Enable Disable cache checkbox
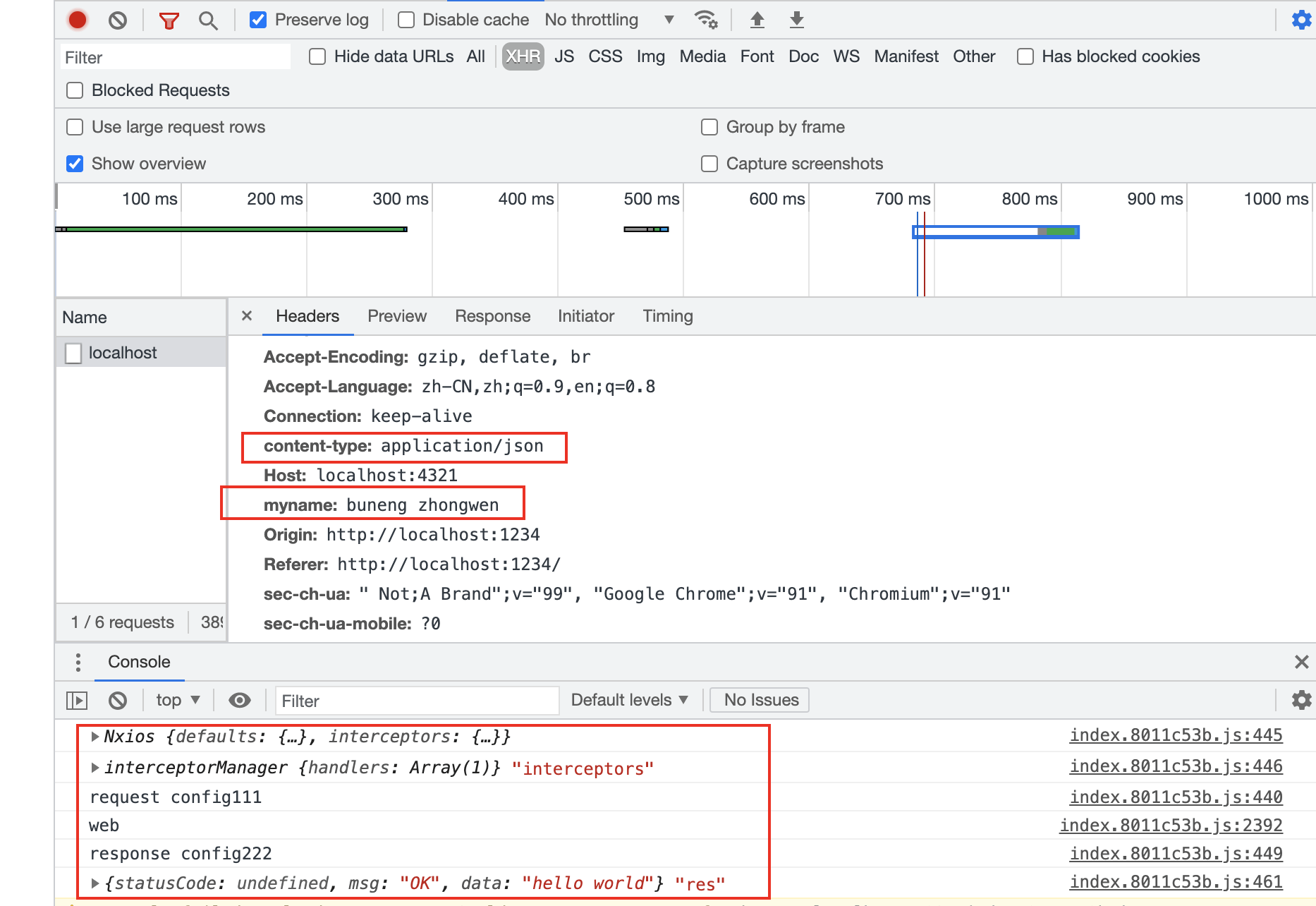 pos(406,20)
